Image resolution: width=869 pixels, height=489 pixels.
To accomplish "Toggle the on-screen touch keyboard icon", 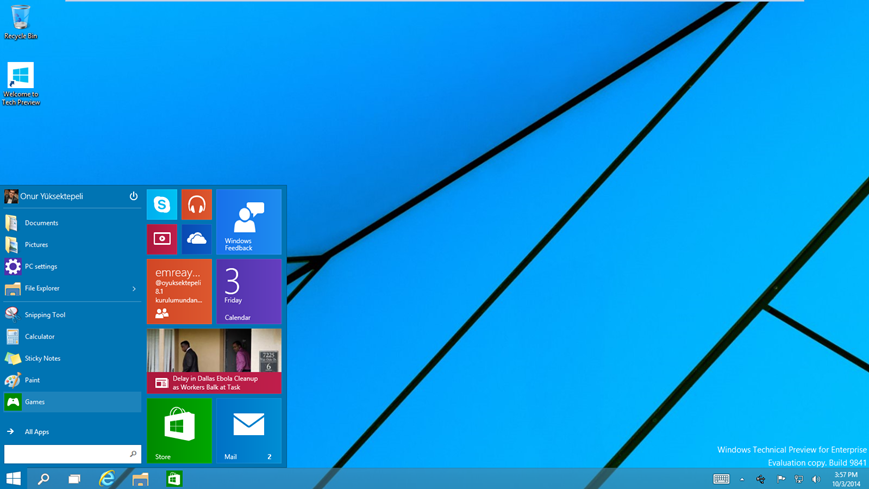I will coord(721,479).
